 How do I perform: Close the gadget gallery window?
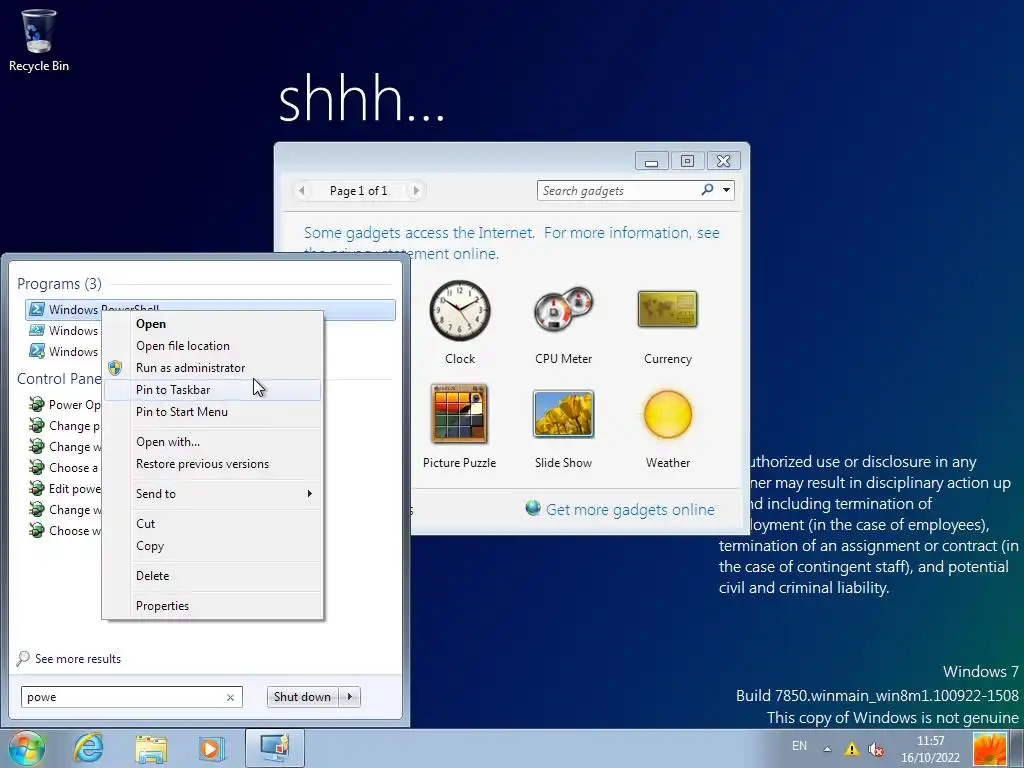coord(723,161)
